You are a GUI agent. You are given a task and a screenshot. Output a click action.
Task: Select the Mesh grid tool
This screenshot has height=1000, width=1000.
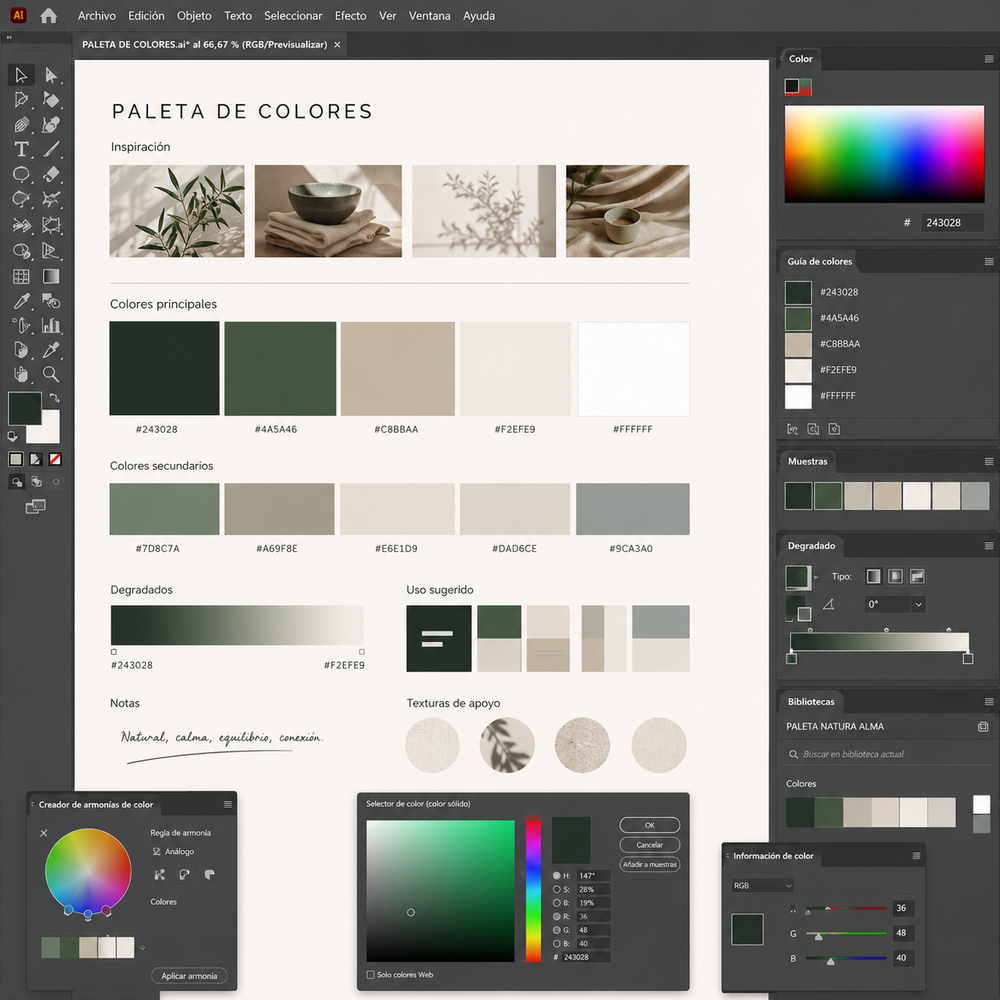pos(21,276)
